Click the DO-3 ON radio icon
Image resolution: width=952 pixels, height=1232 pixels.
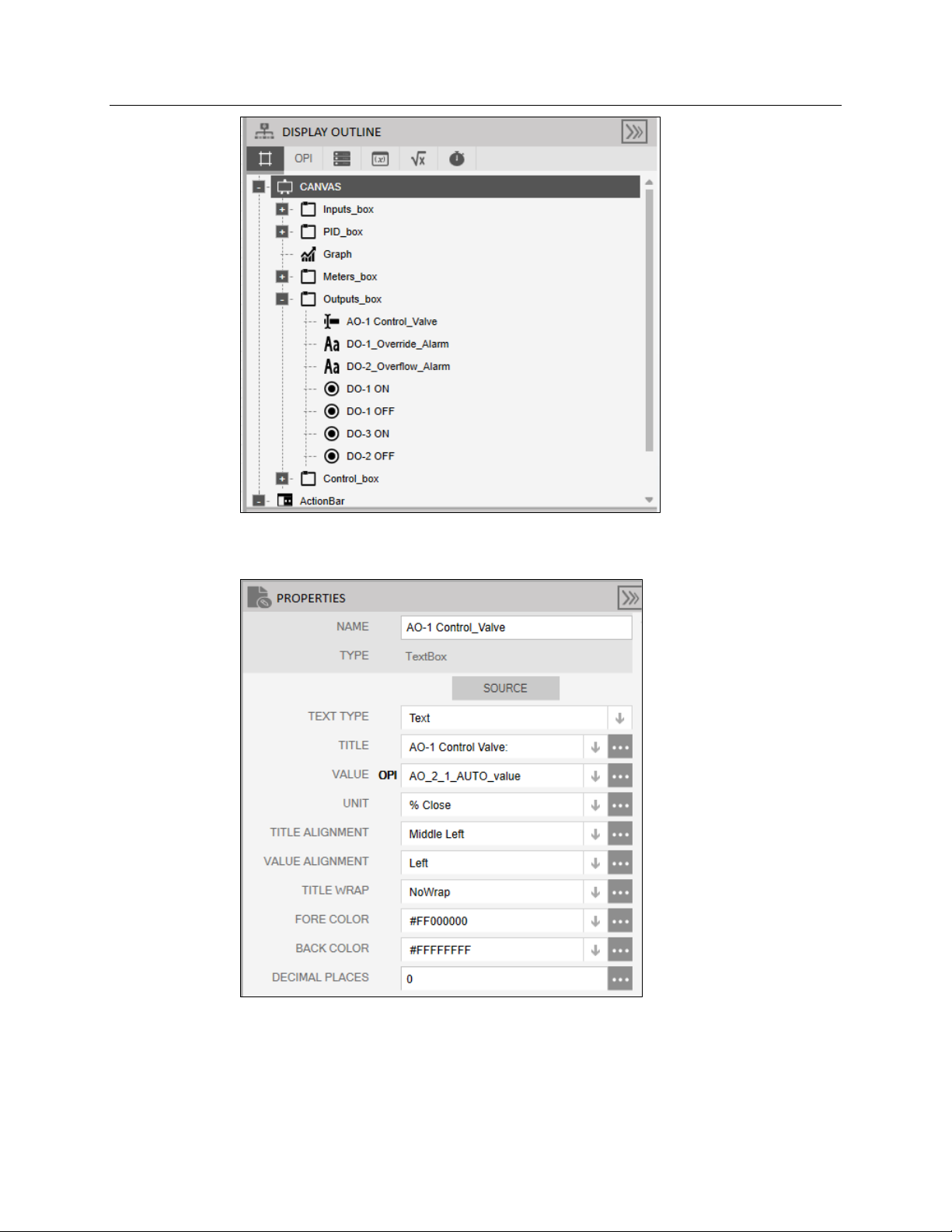tap(332, 434)
